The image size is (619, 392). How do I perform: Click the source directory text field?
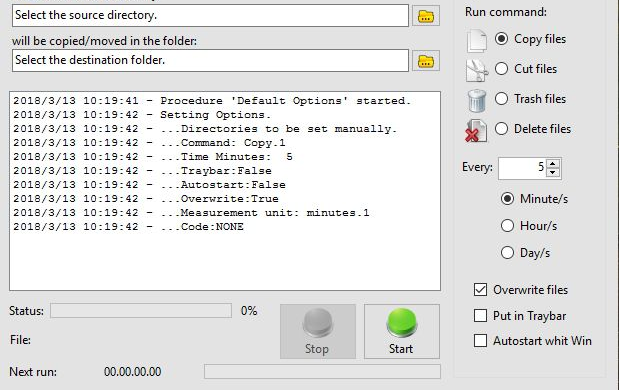[210, 16]
